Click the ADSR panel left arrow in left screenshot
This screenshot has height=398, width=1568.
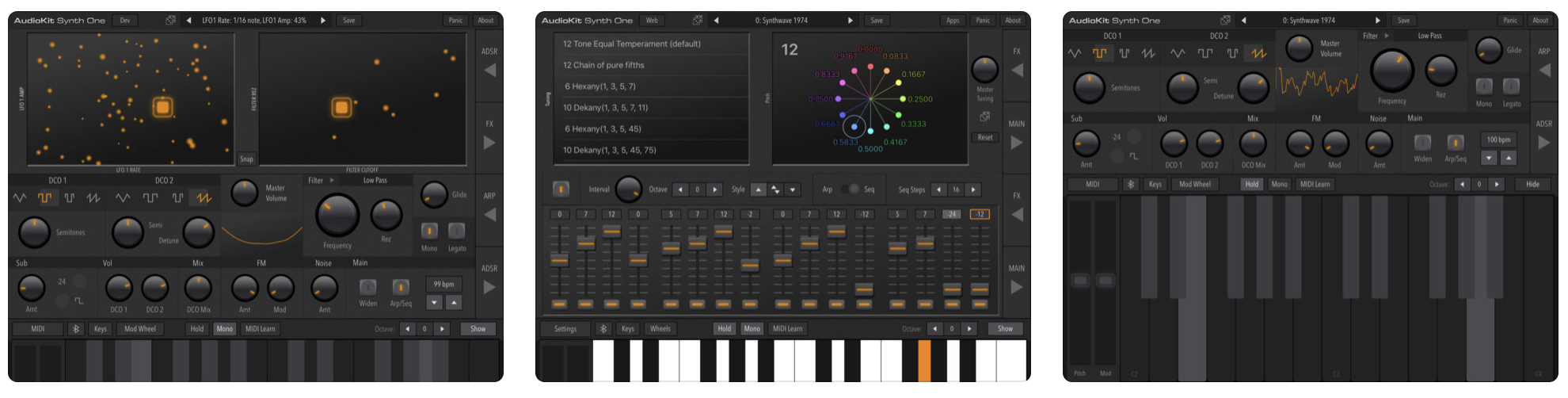pos(489,70)
